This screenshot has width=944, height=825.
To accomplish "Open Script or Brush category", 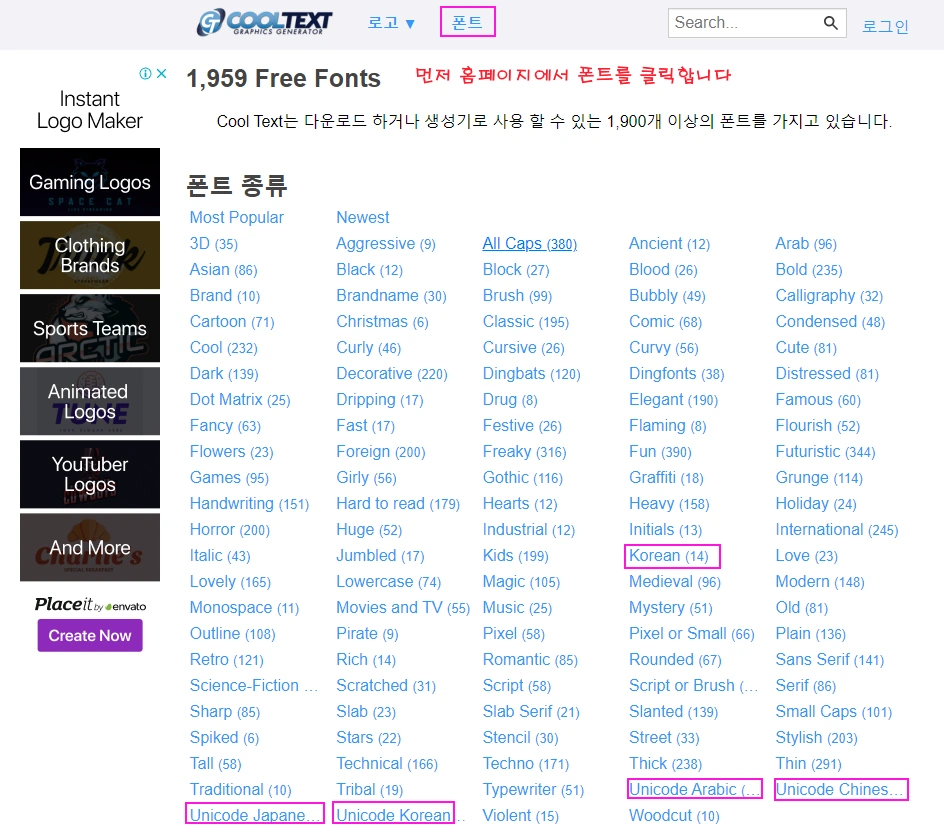I will 694,686.
